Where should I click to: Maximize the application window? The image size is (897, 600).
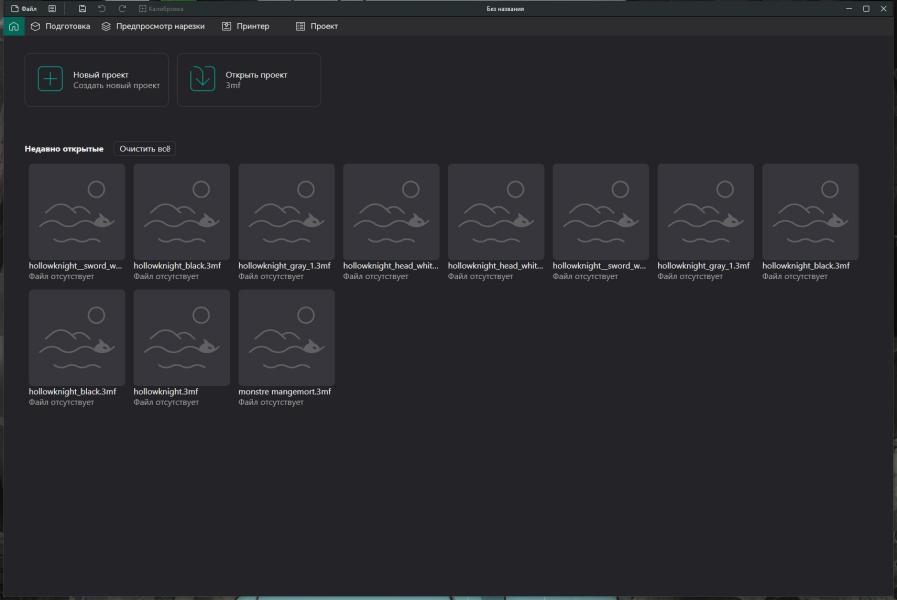(x=866, y=8)
